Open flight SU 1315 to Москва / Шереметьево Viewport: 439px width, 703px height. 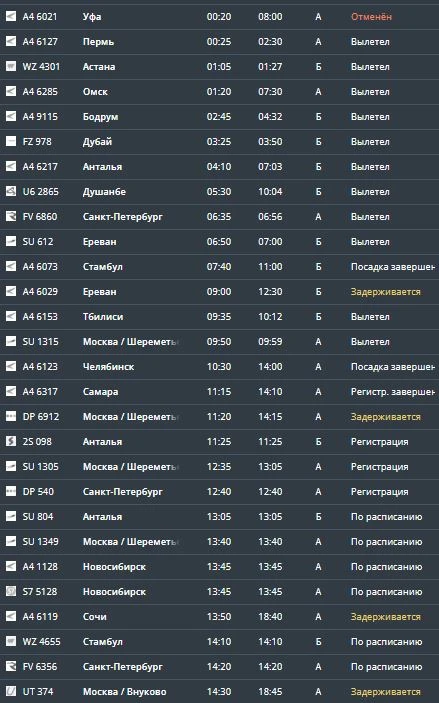click(x=219, y=342)
